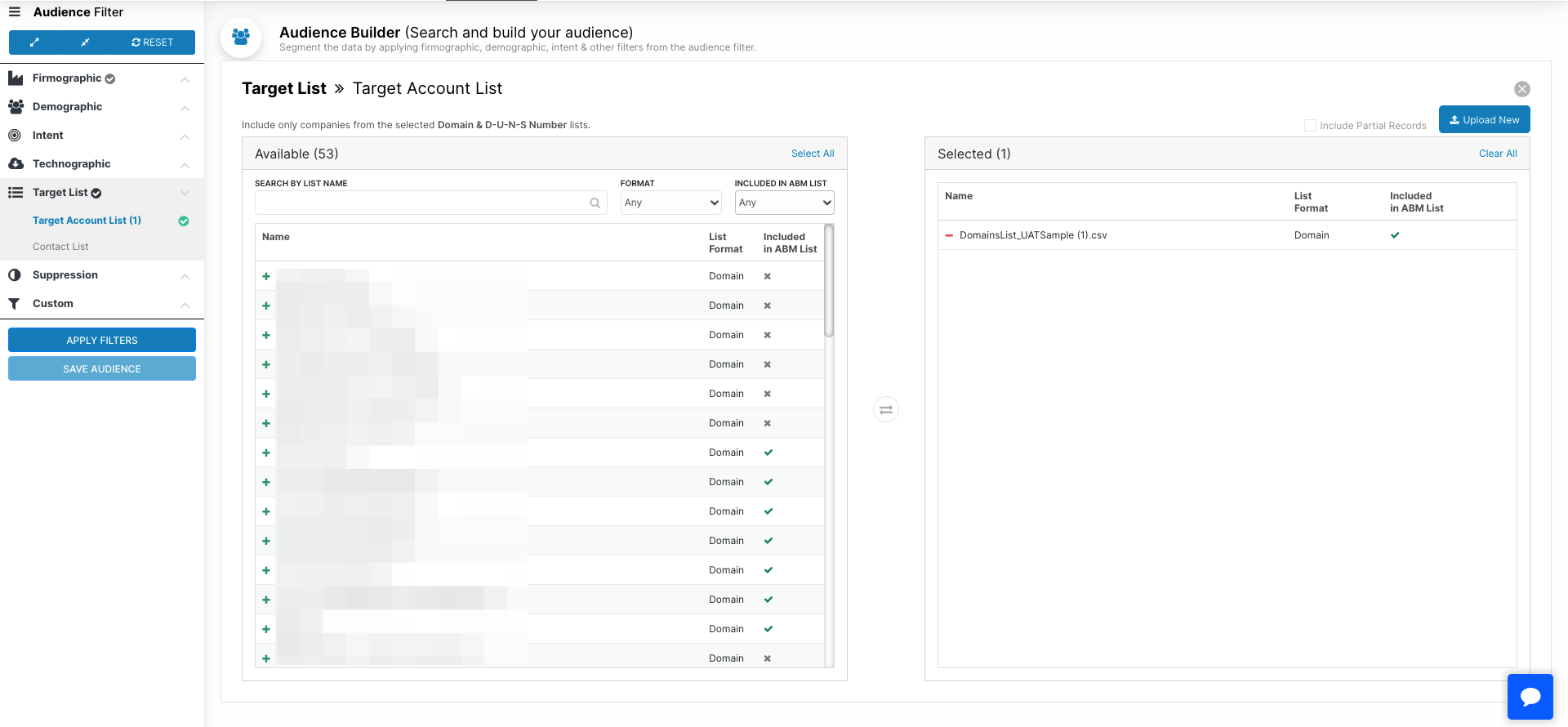Remove DomainsList_UATSample (1).csv with minus icon
The image size is (1568, 727).
coord(949,235)
